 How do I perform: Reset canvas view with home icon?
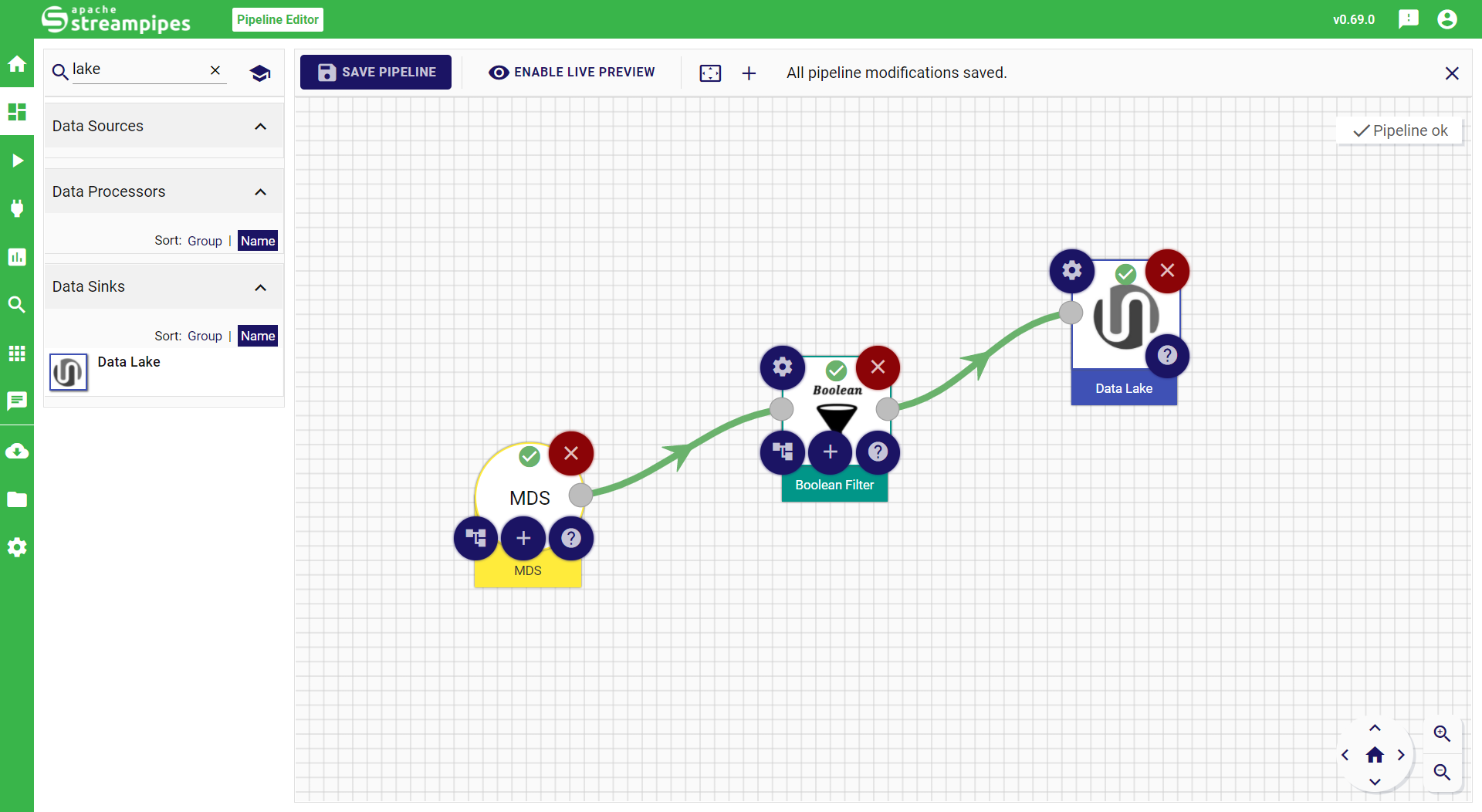[x=1375, y=755]
